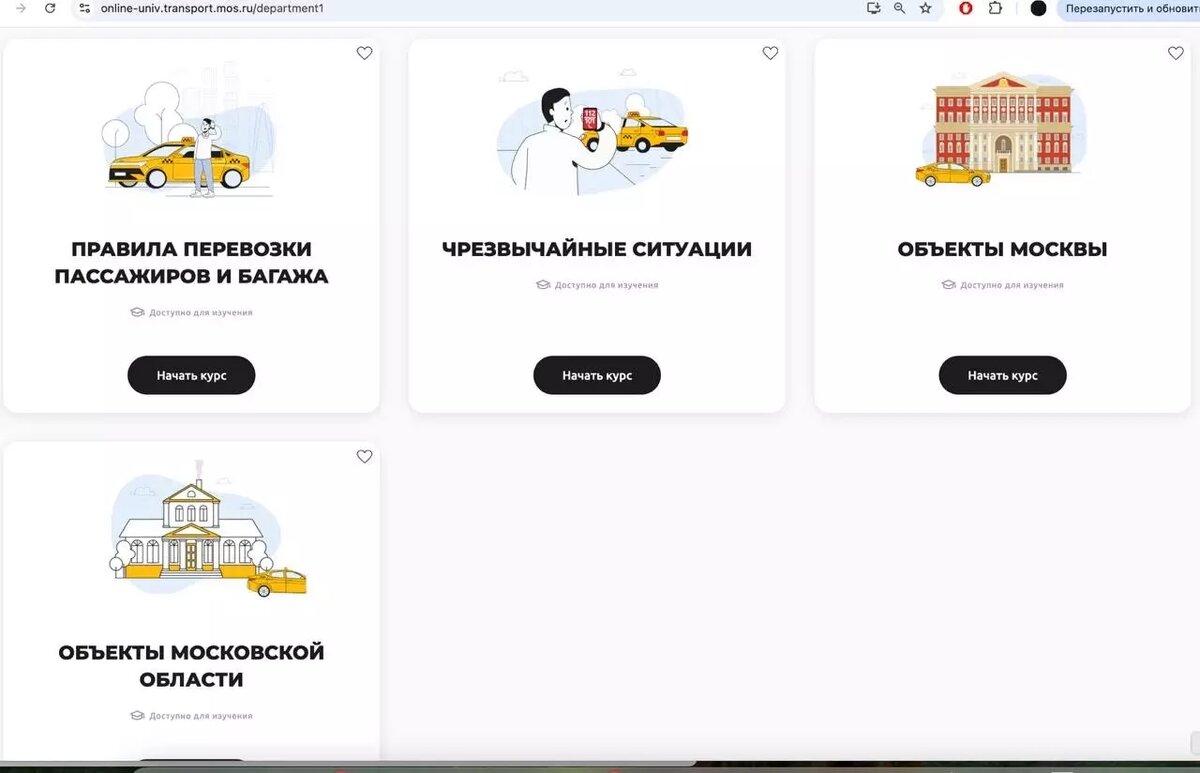The width and height of the screenshot is (1200, 773).
Task: Click graduation cap icon in Правила перевозки card
Action: point(137,312)
